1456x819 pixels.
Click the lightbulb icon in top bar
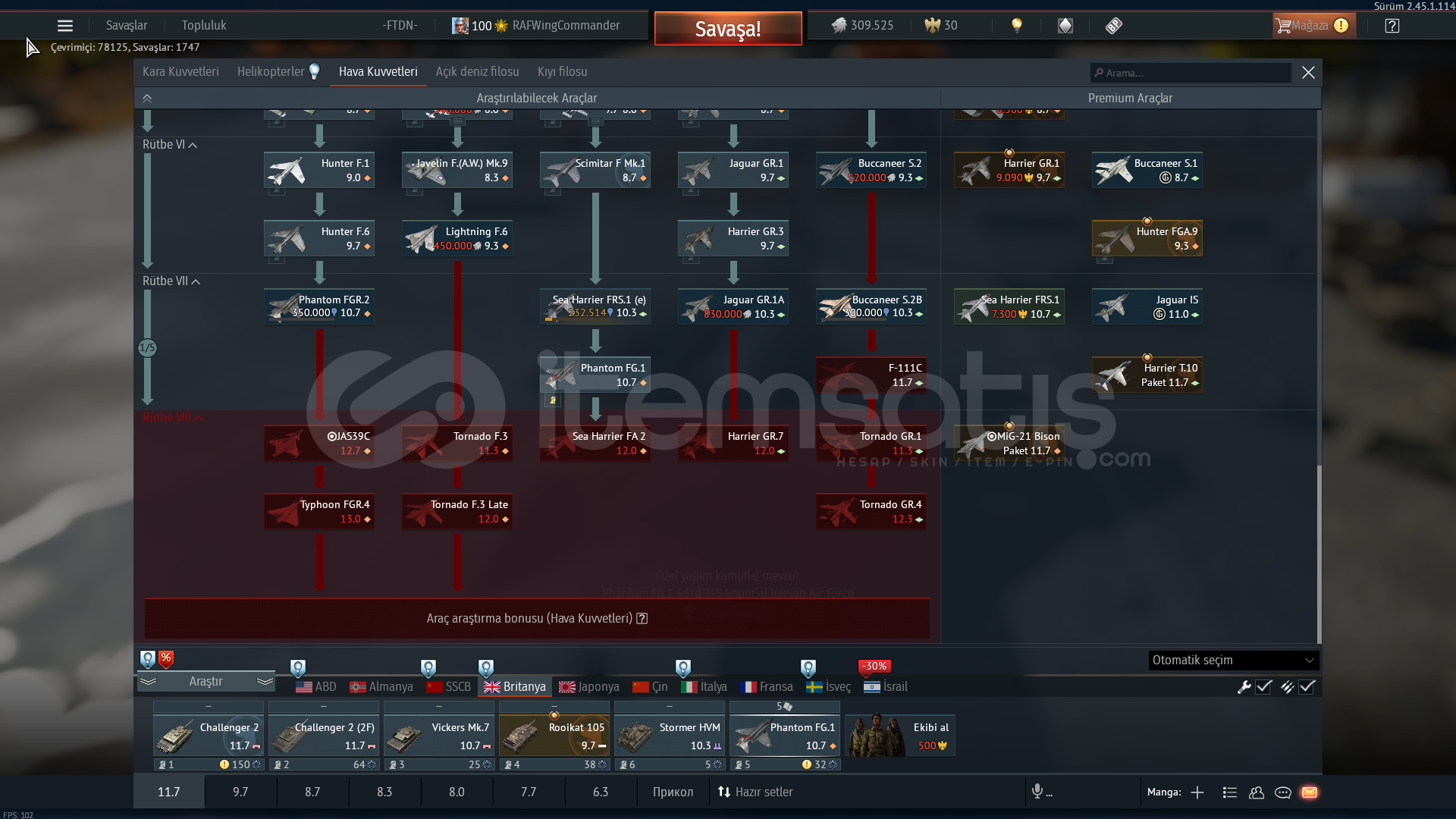click(x=1017, y=26)
